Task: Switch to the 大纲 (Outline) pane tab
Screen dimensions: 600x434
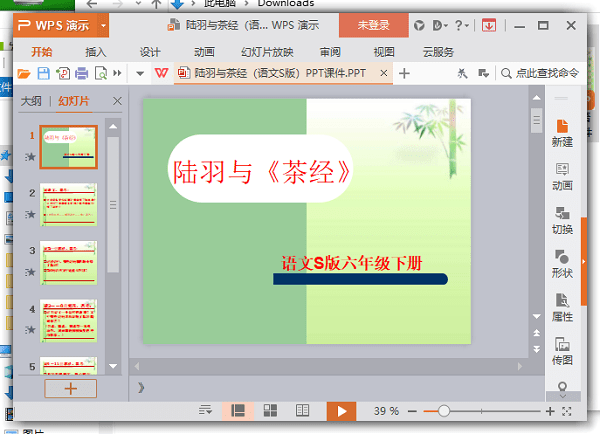Action: (x=31, y=101)
